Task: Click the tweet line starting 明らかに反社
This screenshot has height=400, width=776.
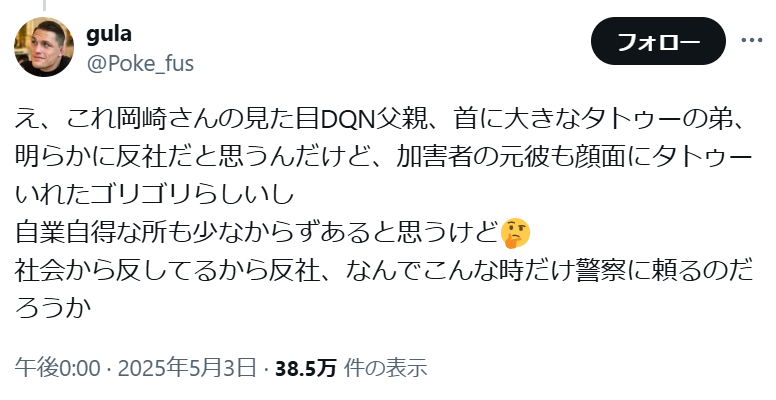Action: tap(384, 158)
